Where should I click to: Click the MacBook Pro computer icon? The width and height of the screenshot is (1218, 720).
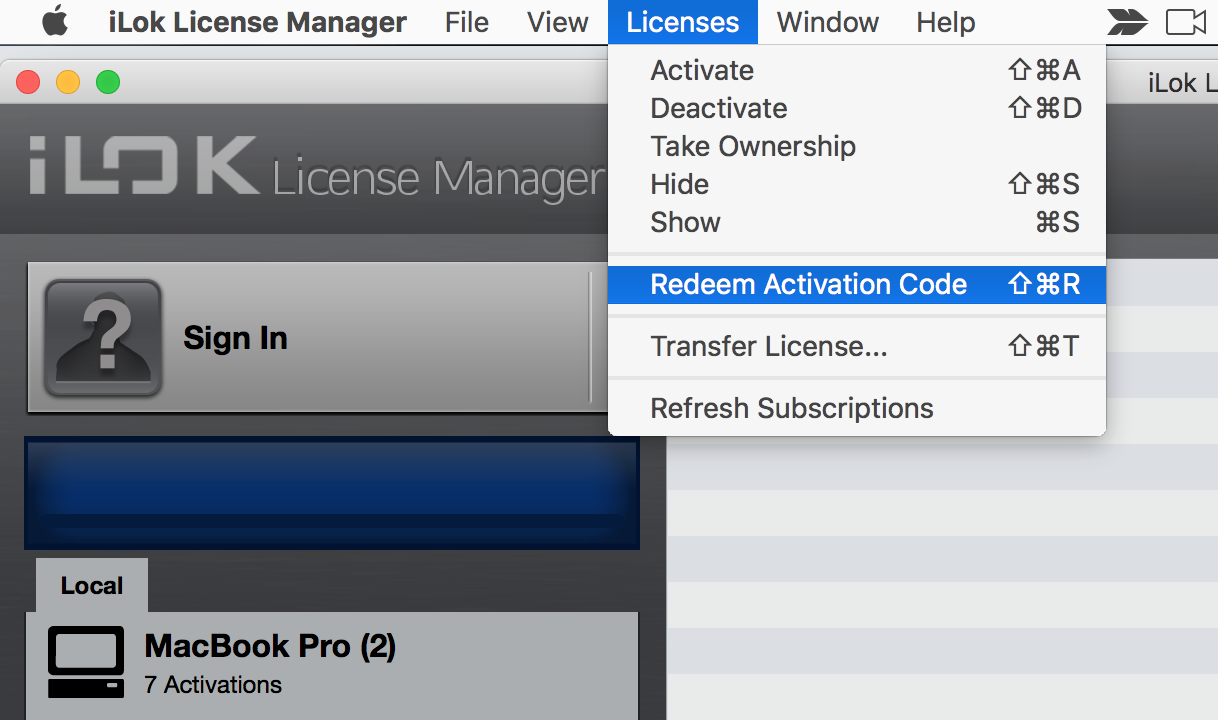(x=86, y=662)
